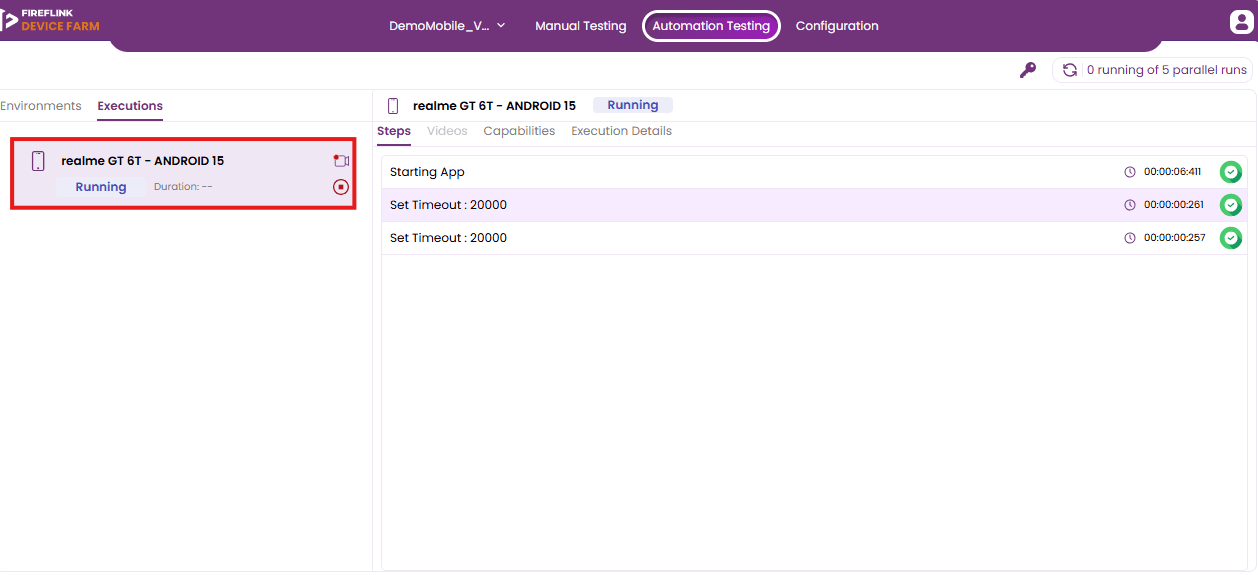Stop the running realme GT 6T execution
Screen dimensions: 1258x575
pos(341,187)
